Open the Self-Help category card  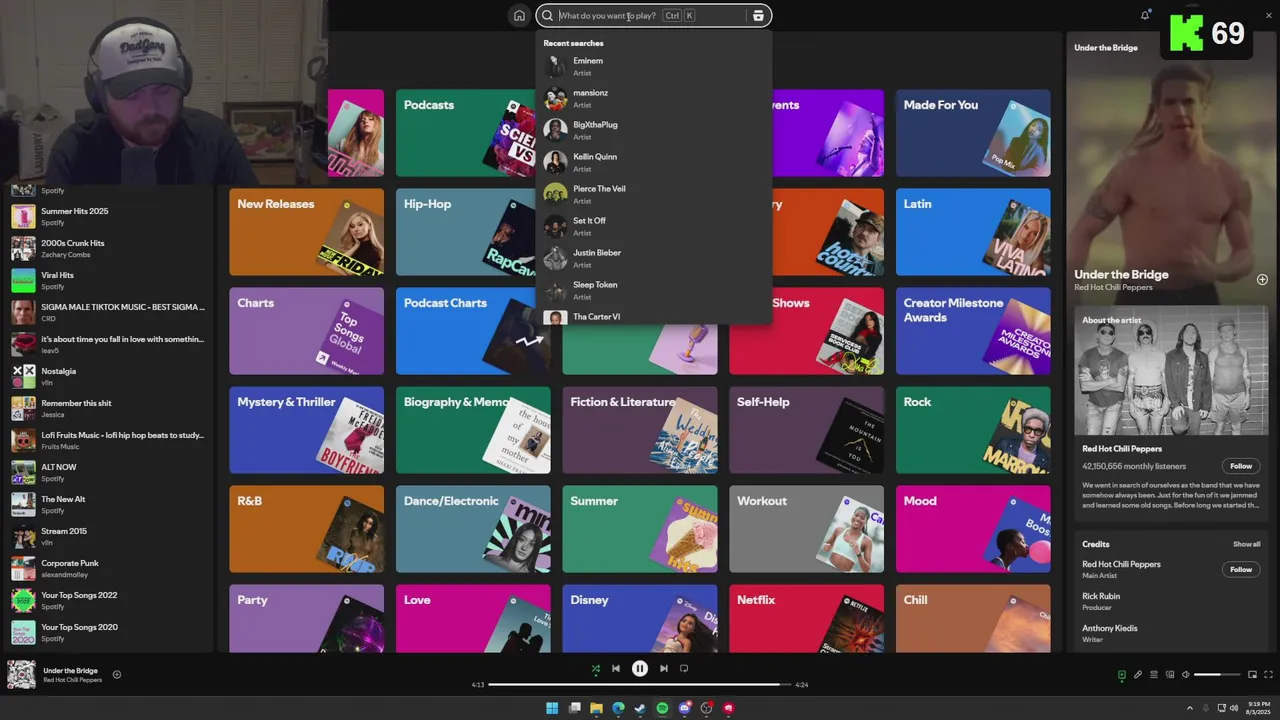[807, 430]
